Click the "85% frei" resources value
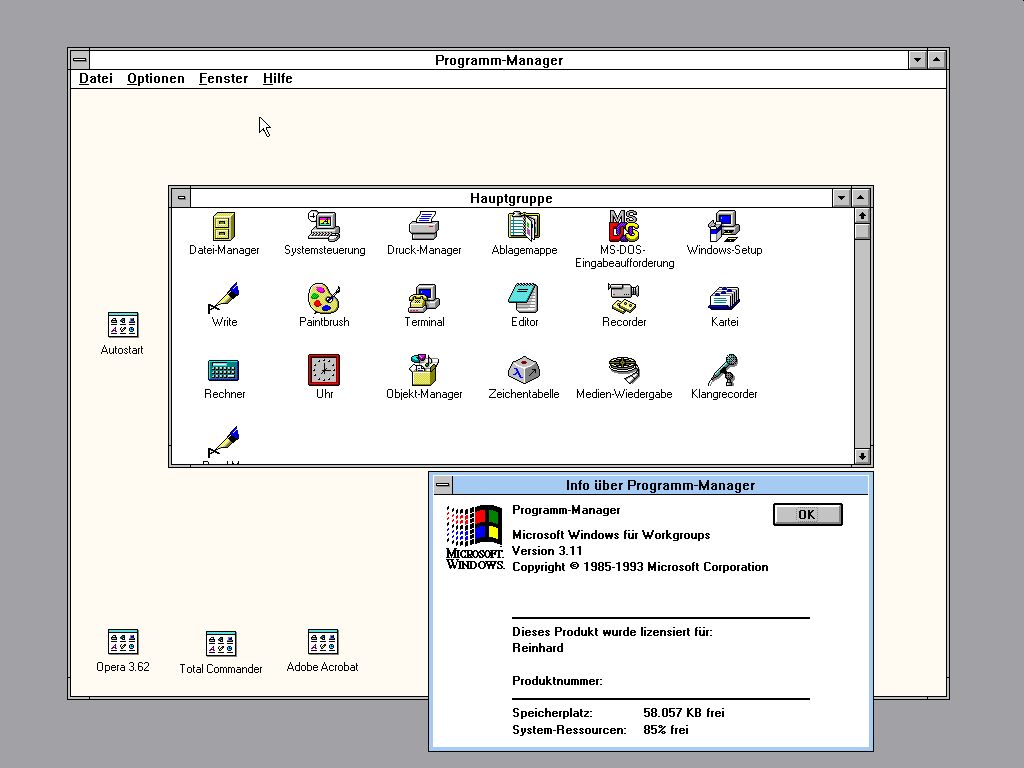Screen dimensions: 1024x768 pyautogui.click(x=665, y=729)
